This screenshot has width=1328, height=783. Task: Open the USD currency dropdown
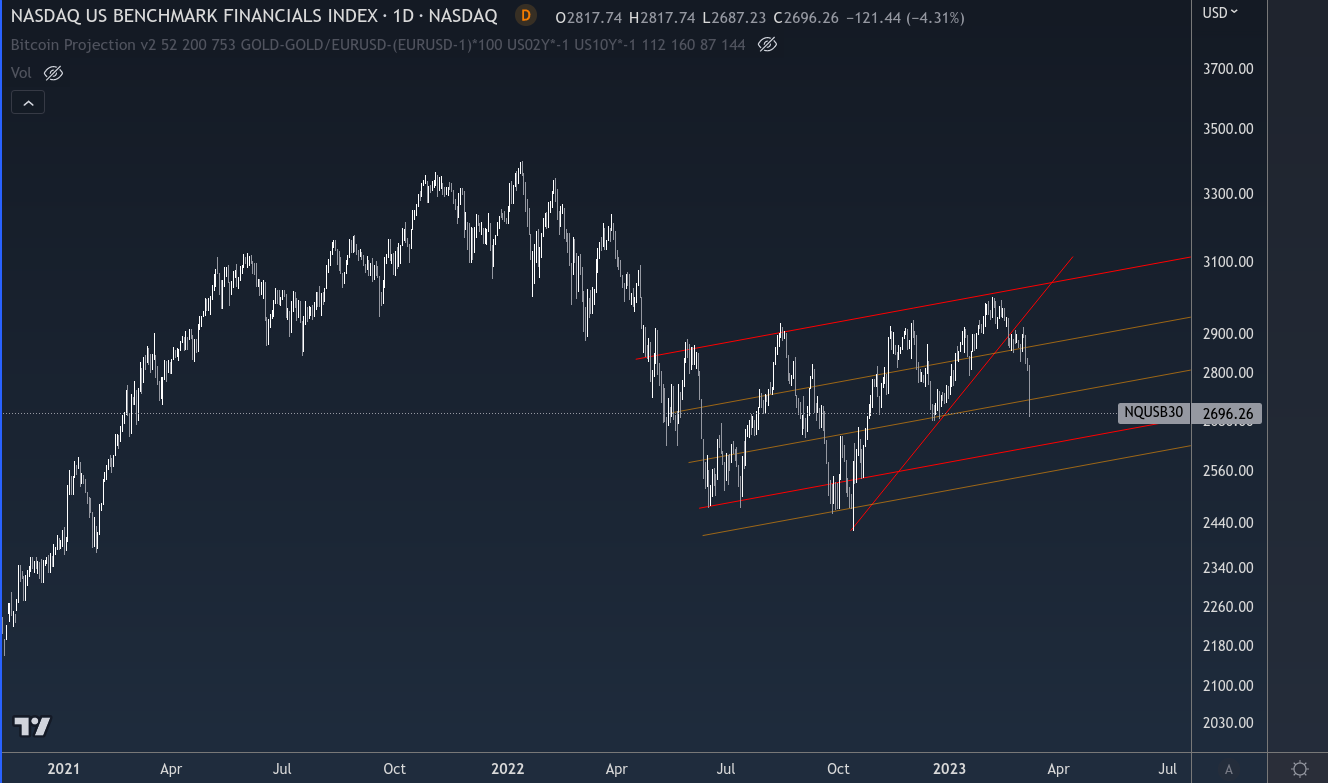coord(1220,12)
